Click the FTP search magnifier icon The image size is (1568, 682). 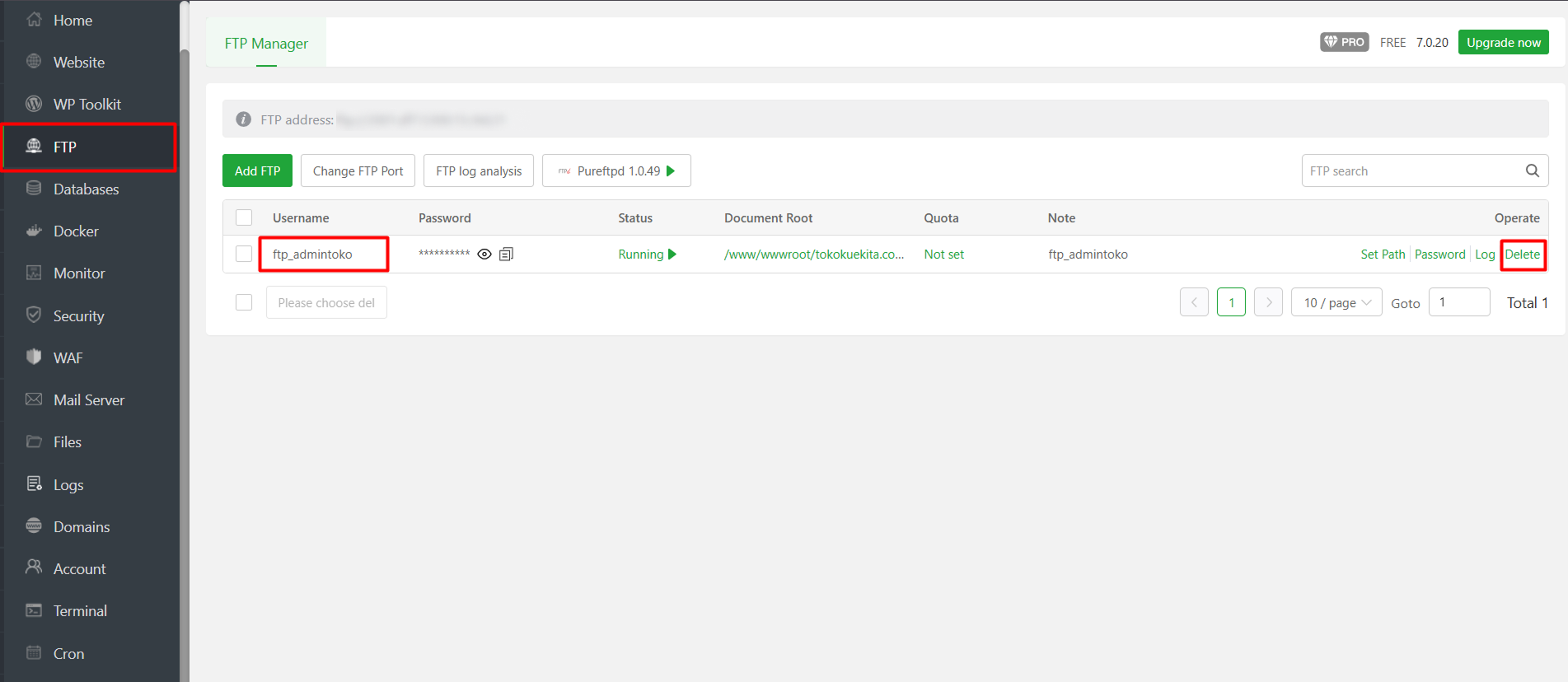(1532, 170)
